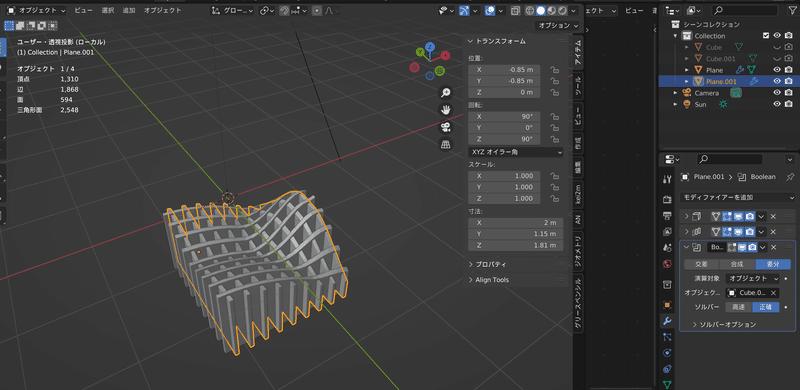Open XYZ オイラー角 rotation mode dropdown
The height and width of the screenshot is (390, 800).
(515, 152)
